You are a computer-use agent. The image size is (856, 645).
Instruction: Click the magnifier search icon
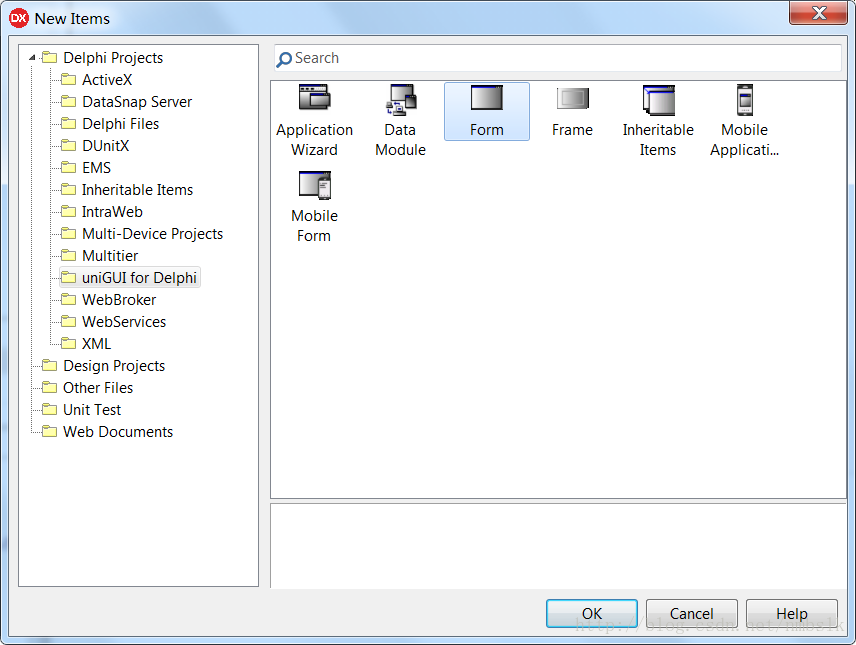[283, 59]
